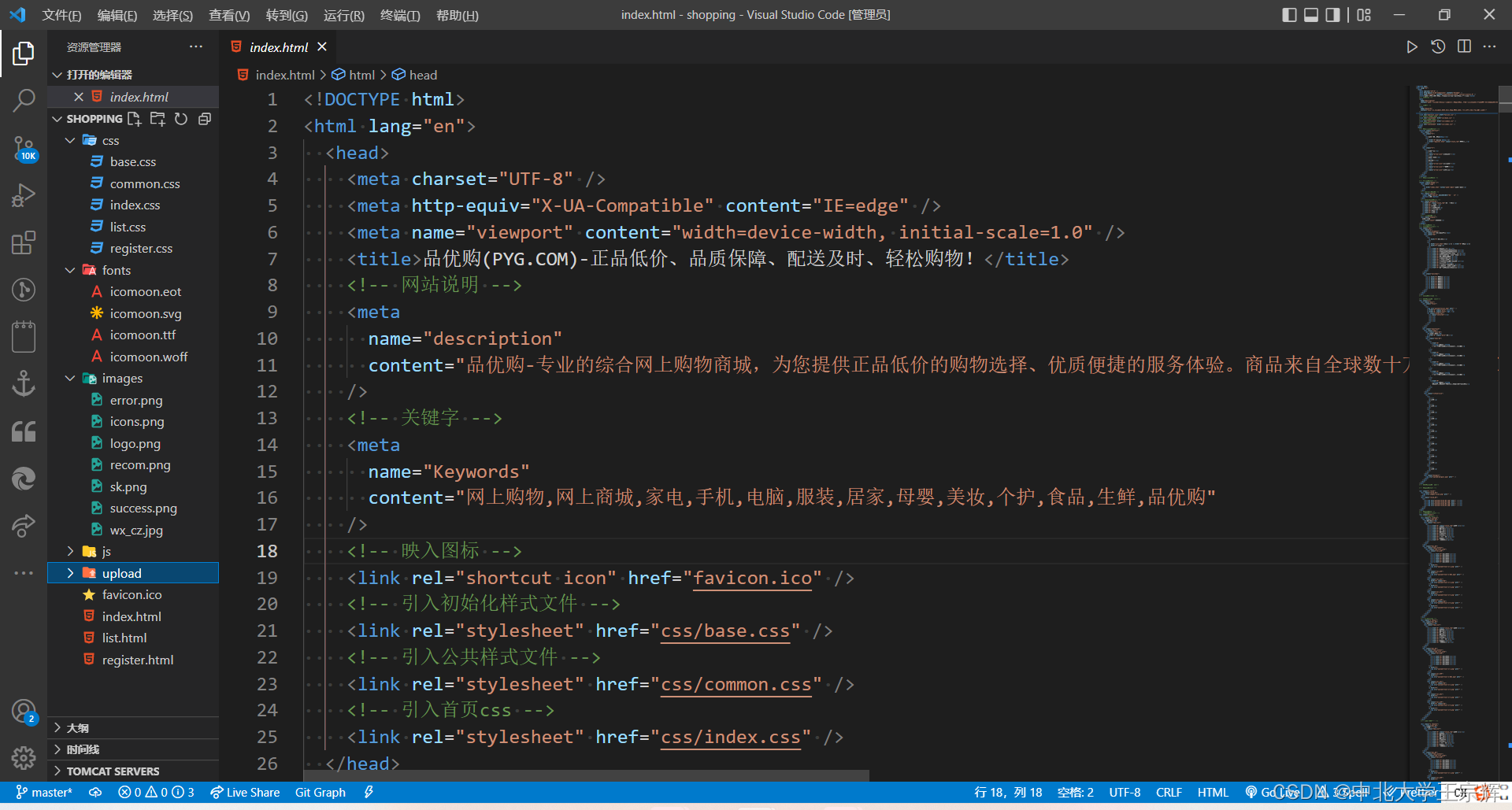Collapse the images folder
1512x810 pixels.
click(70, 379)
